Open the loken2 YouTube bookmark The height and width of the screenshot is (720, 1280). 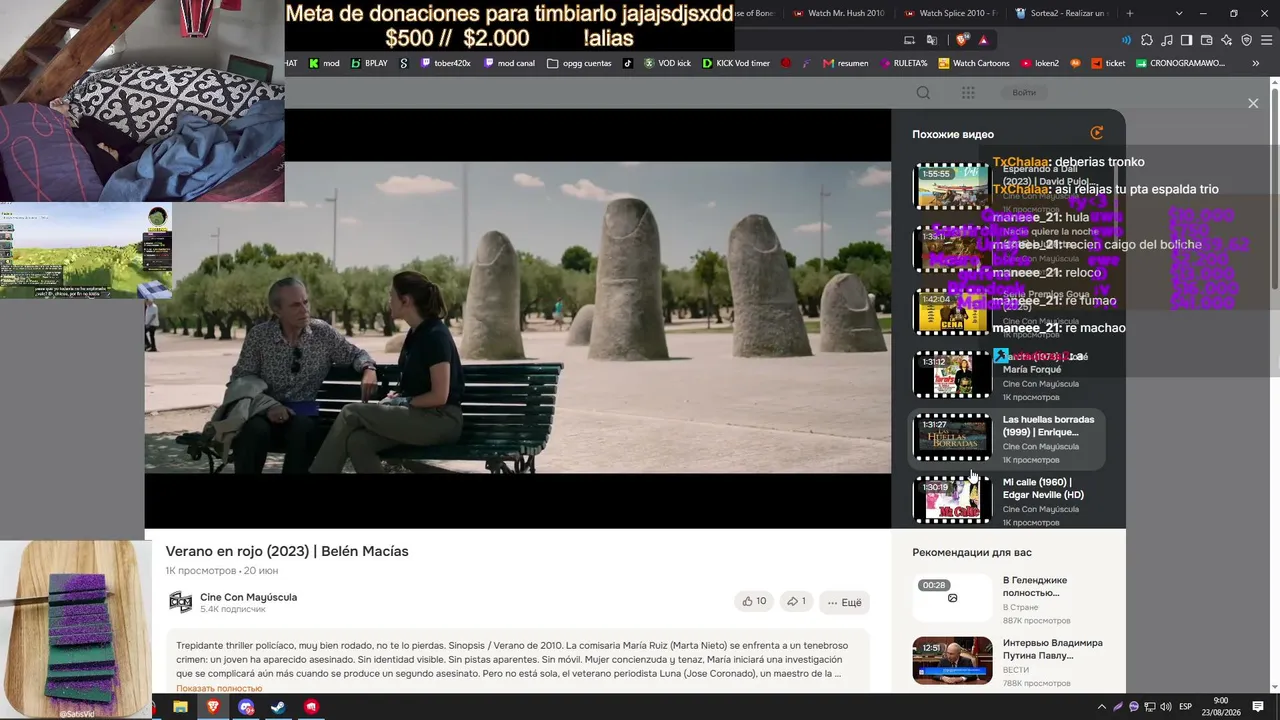(1040, 63)
